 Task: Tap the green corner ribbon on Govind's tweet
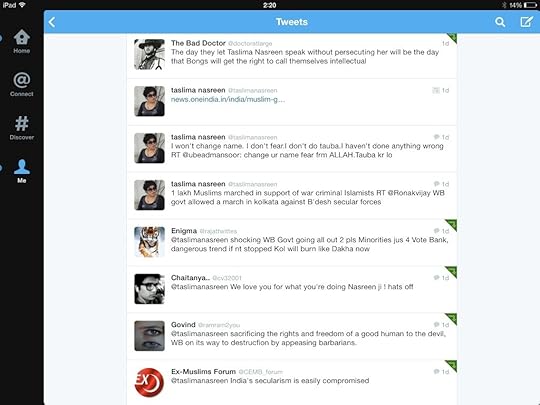(451, 319)
